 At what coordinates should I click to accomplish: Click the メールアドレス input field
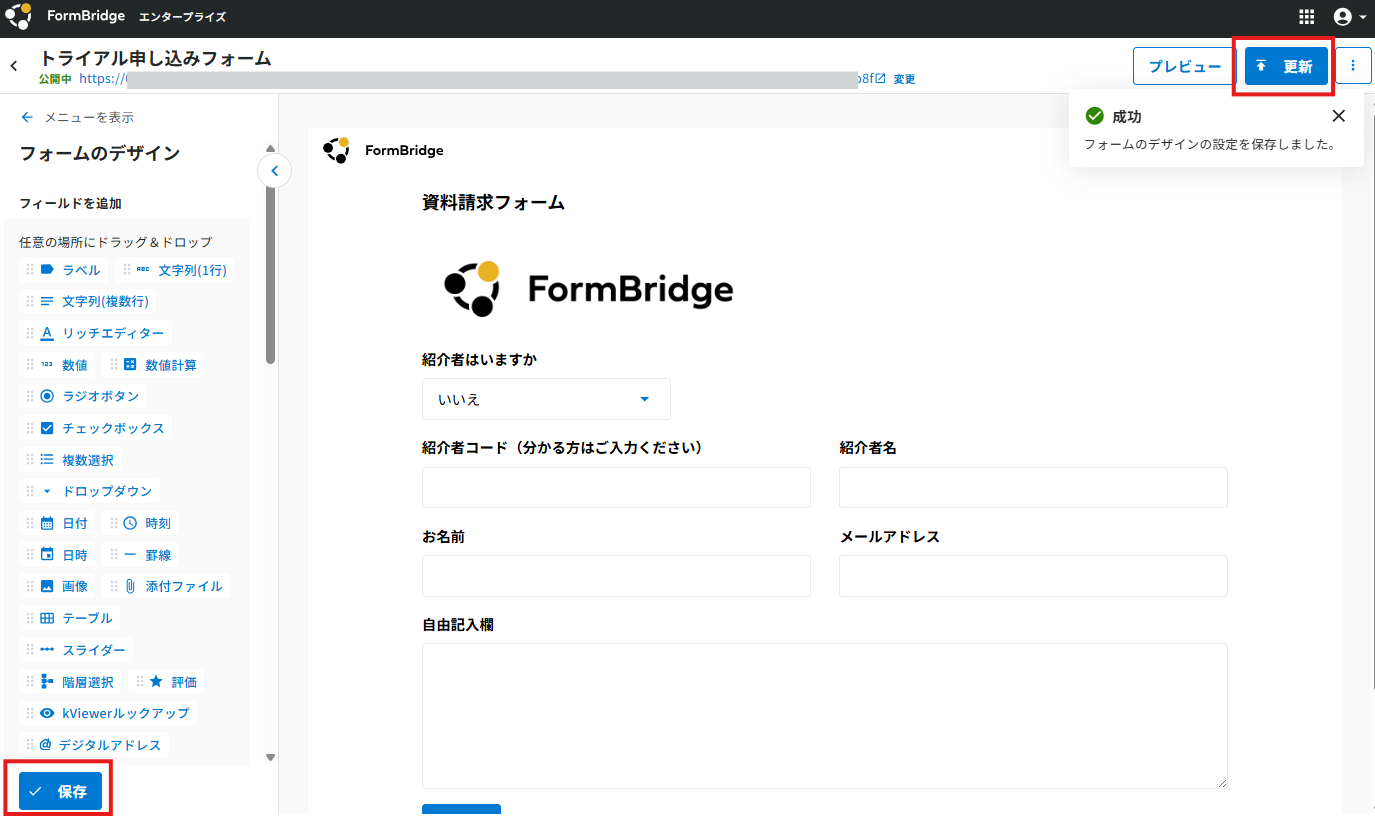tap(1033, 576)
